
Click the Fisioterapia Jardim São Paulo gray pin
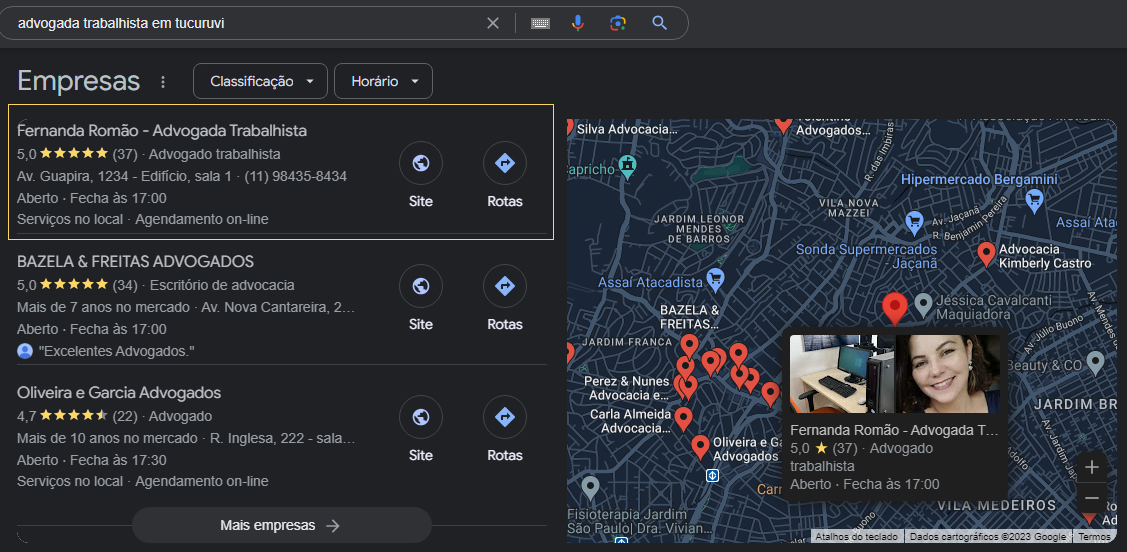click(590, 488)
